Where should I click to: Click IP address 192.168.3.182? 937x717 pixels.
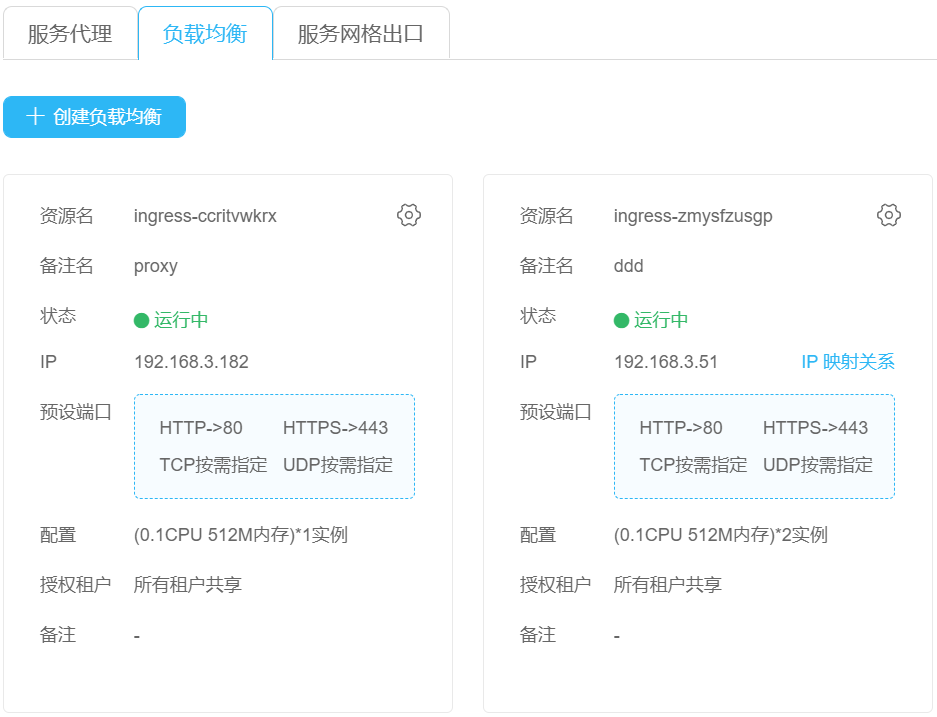[x=191, y=361]
